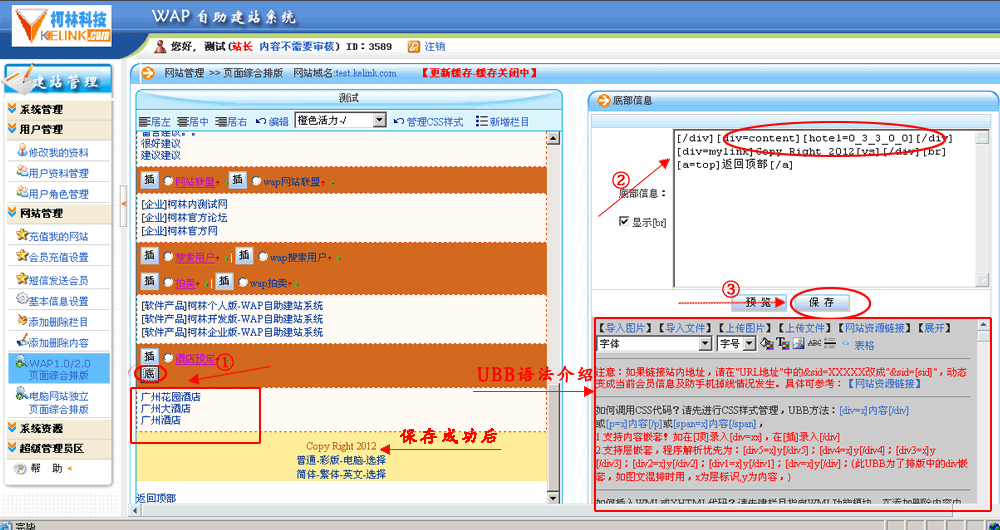Click the 注销 logout icon
The image size is (1000, 530).
[414, 47]
